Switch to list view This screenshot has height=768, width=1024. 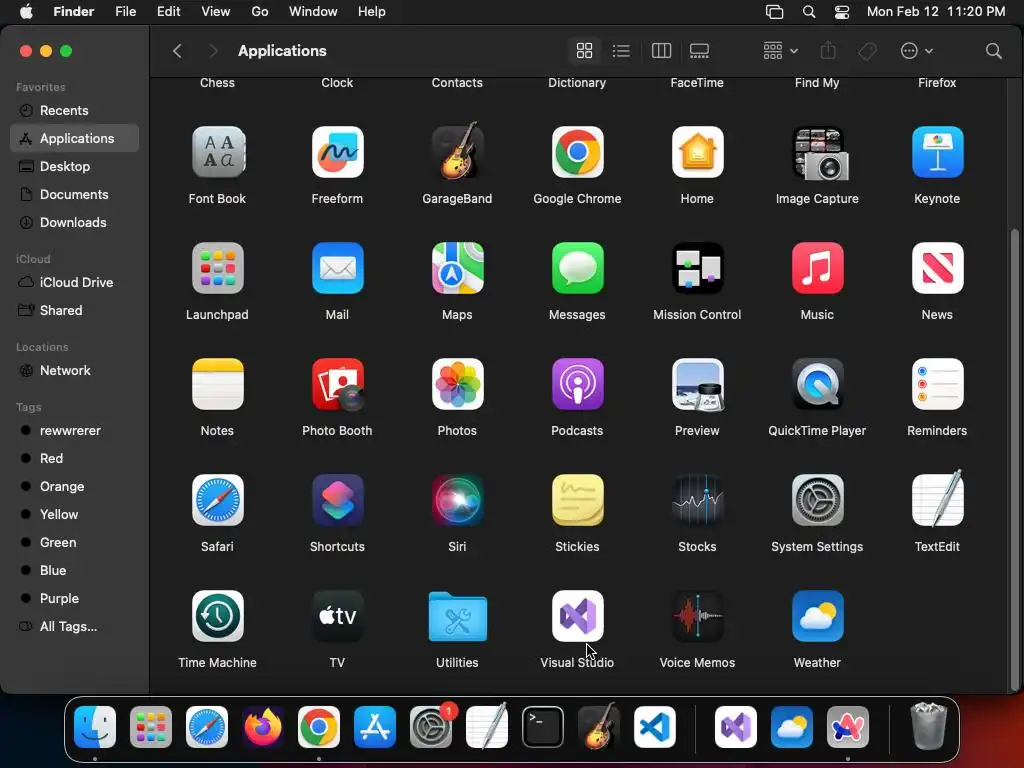click(x=621, y=51)
